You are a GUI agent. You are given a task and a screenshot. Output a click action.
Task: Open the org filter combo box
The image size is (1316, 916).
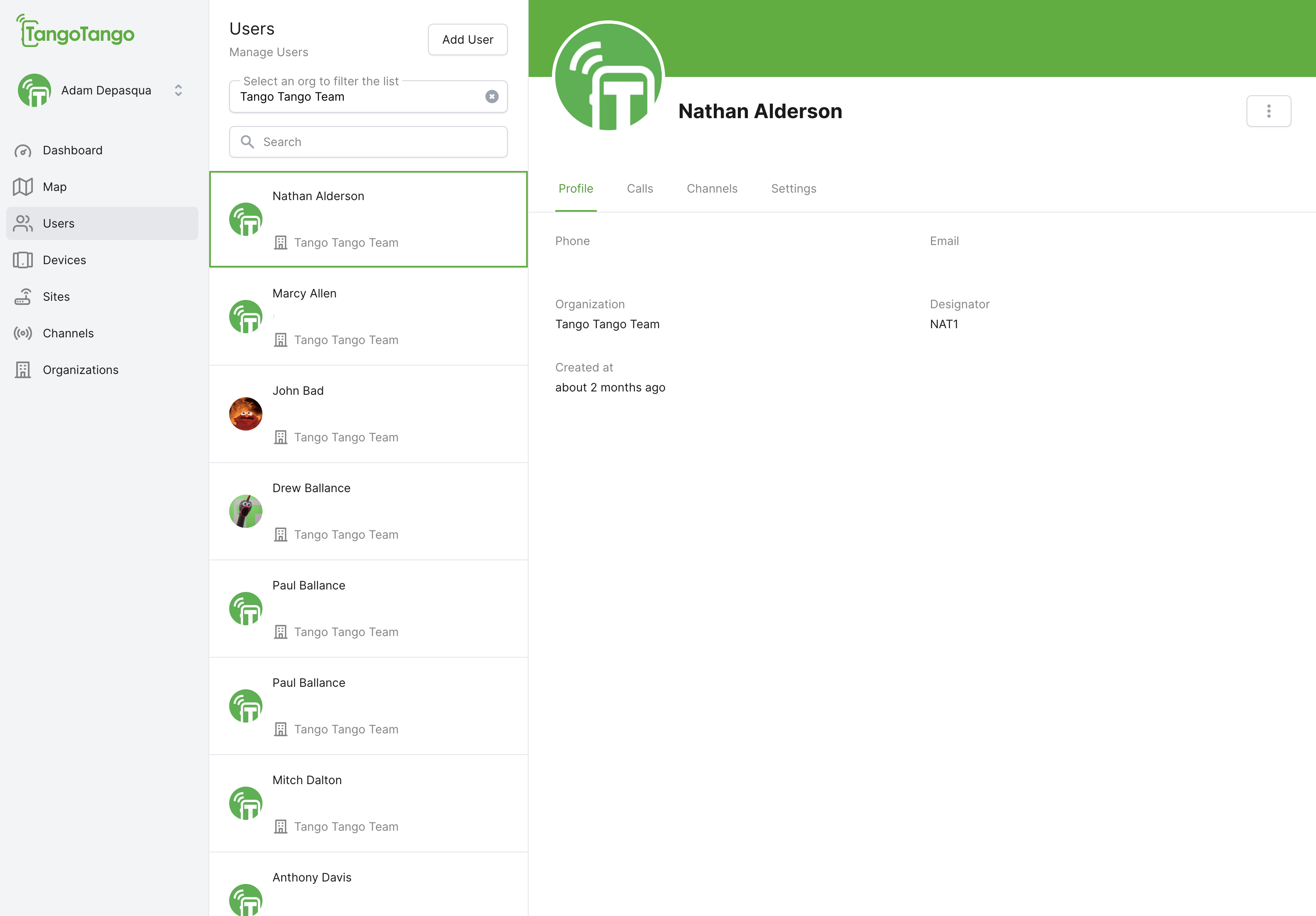tap(355, 97)
